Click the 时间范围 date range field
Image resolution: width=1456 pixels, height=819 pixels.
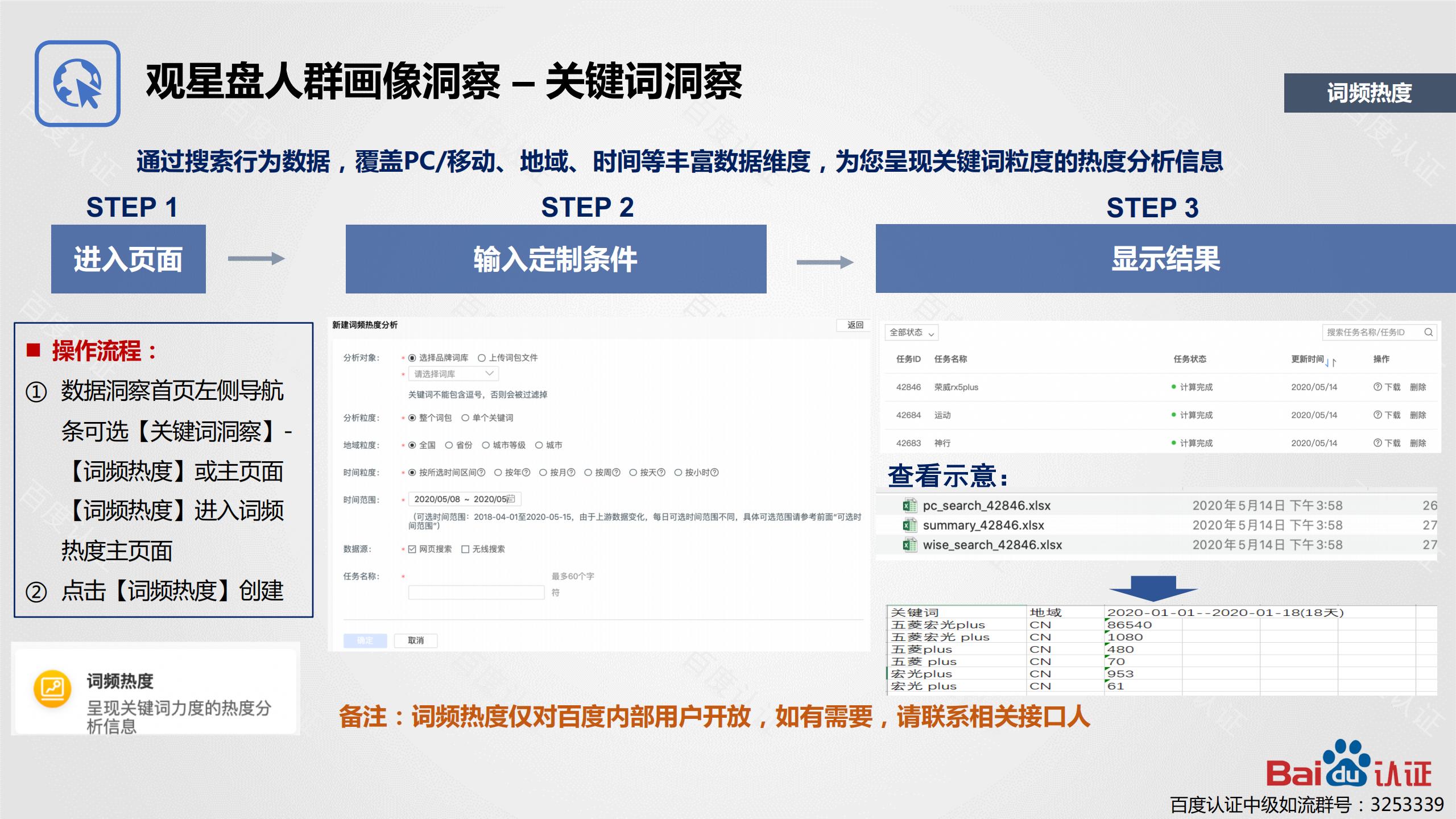pos(465,499)
